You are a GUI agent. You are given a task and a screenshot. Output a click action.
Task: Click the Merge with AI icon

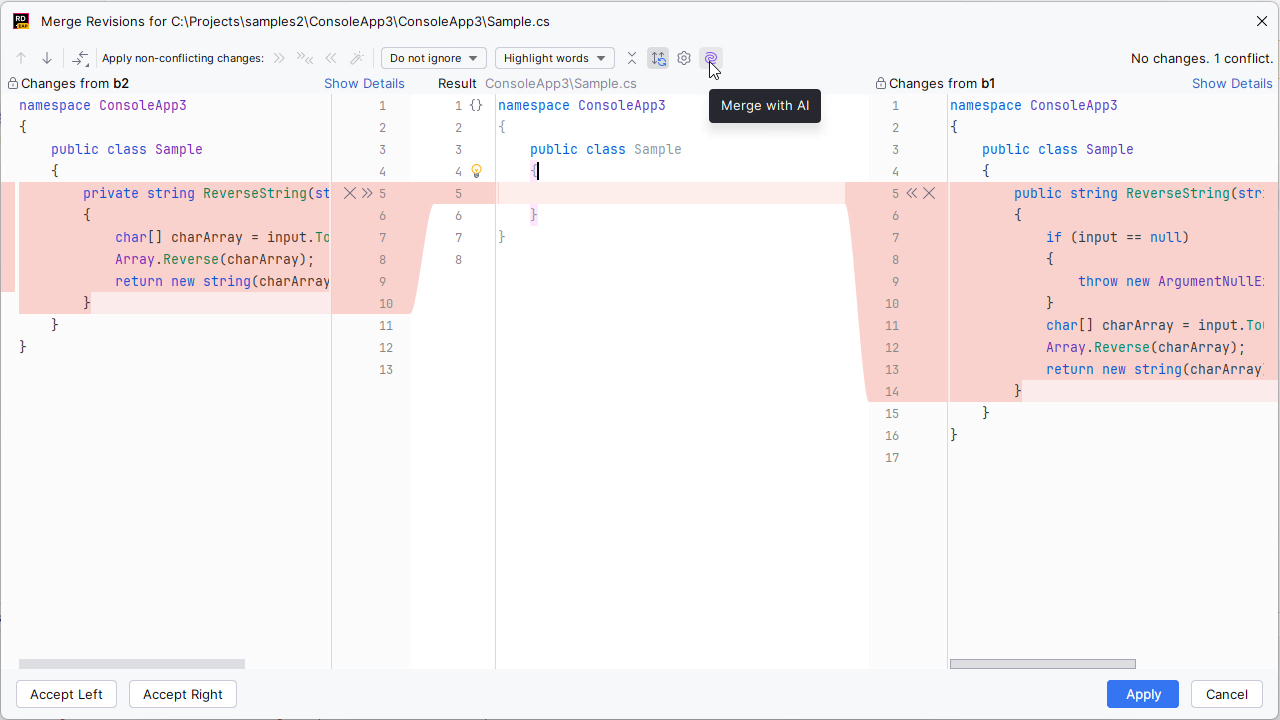[x=711, y=58]
